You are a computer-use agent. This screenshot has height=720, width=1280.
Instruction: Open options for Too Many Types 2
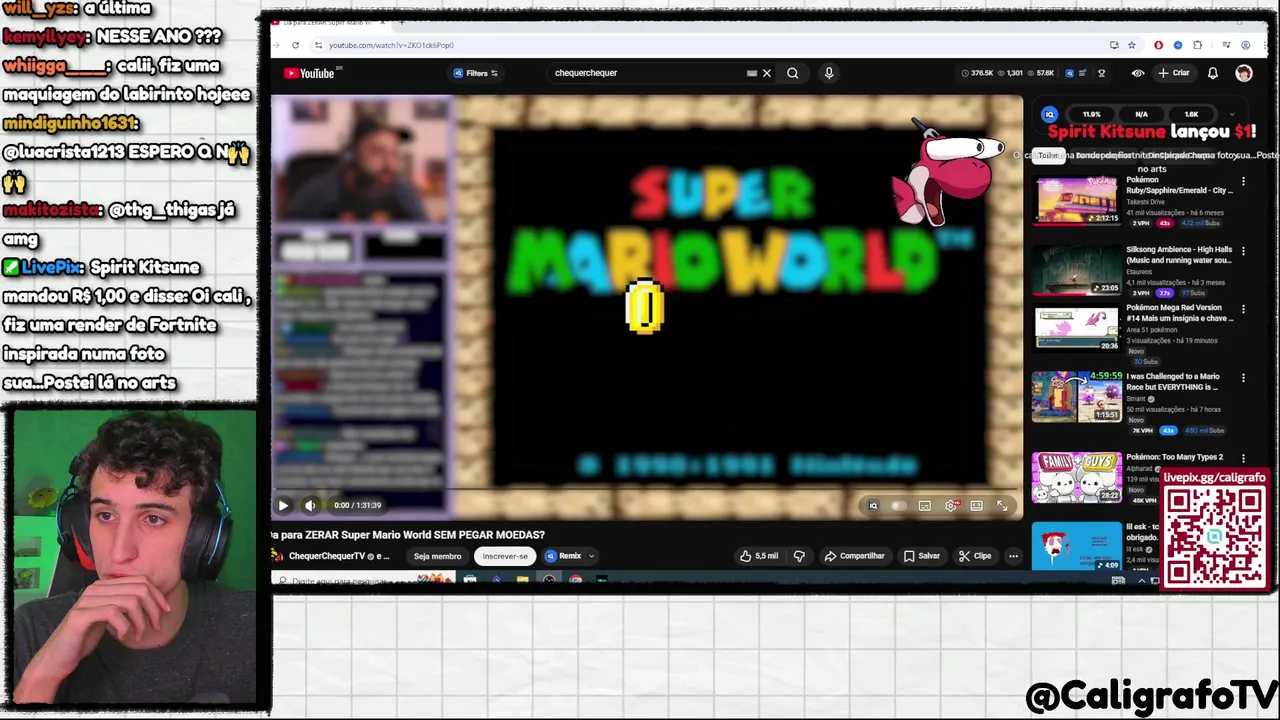pos(1243,458)
